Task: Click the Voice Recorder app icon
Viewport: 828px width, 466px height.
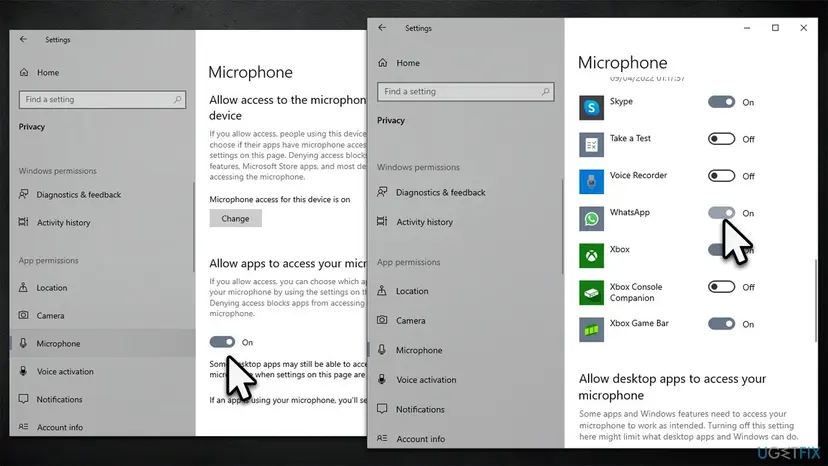Action: 591,182
